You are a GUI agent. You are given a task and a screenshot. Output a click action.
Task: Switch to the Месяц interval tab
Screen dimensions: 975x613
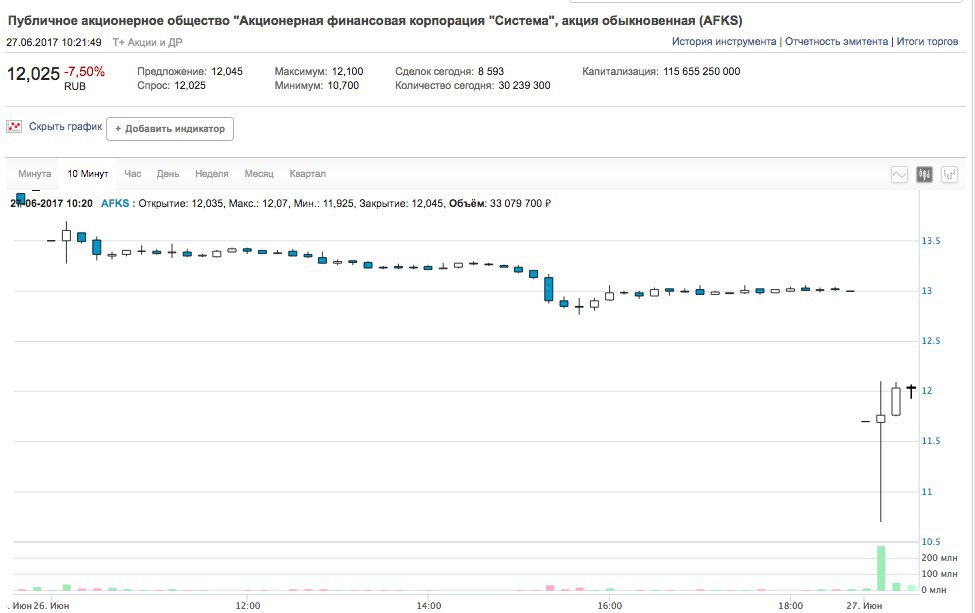click(x=259, y=174)
